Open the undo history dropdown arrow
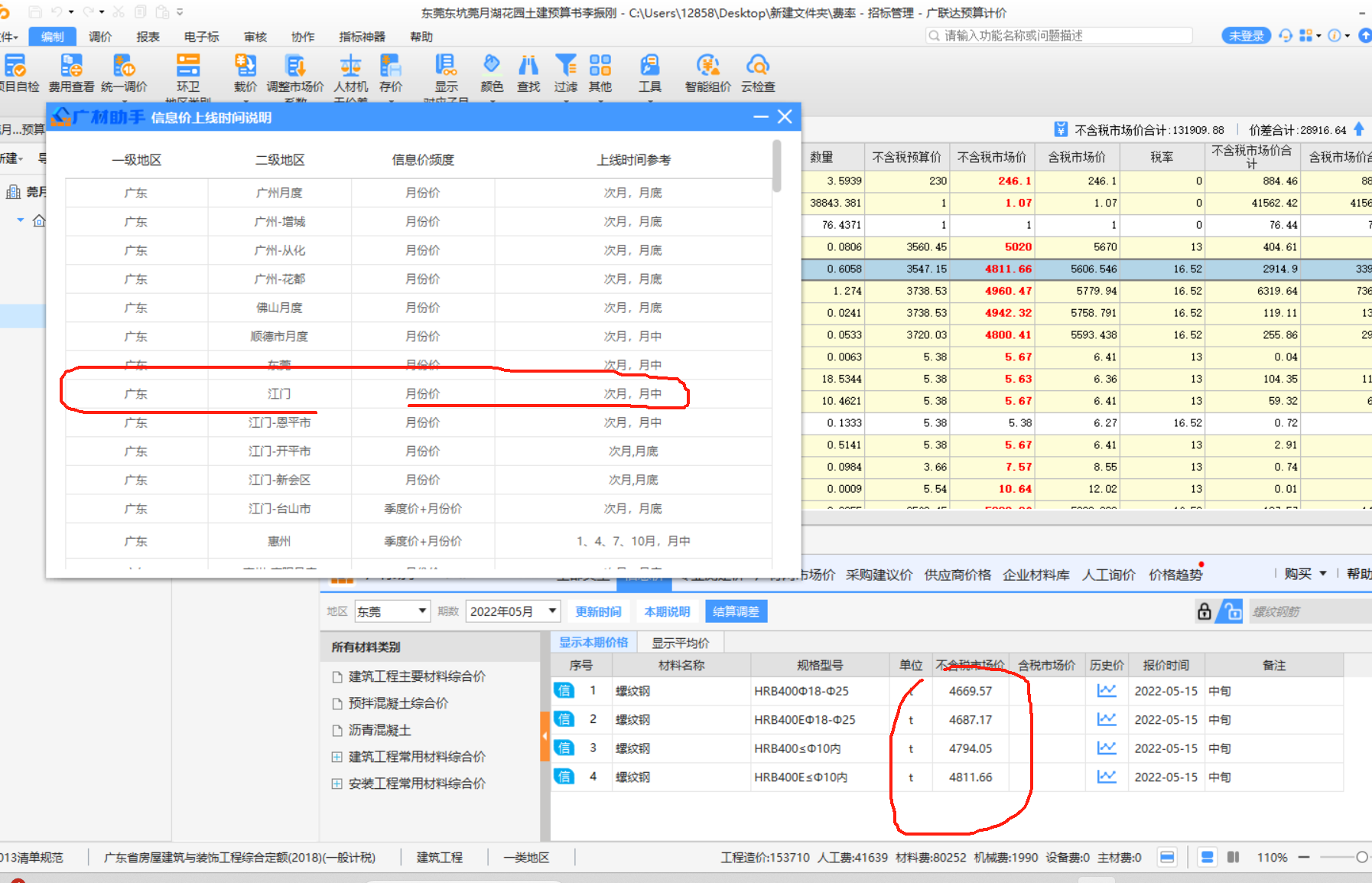Screen dimensions: 1372x883 71,11
